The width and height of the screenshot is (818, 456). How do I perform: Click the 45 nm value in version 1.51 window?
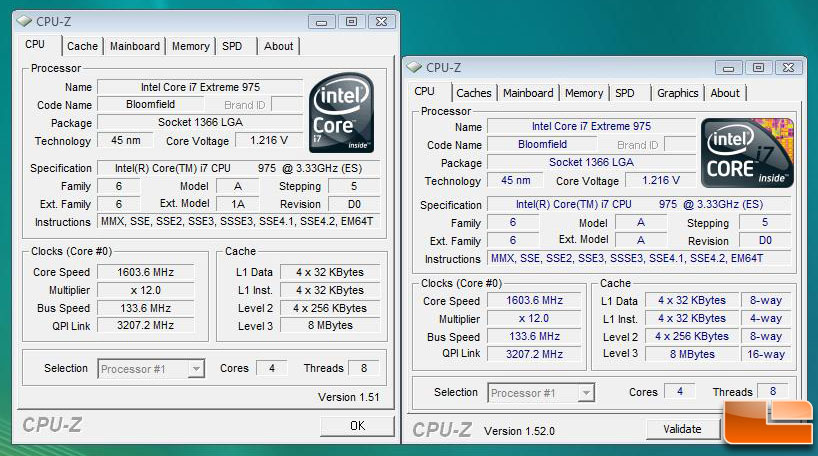pyautogui.click(x=126, y=140)
